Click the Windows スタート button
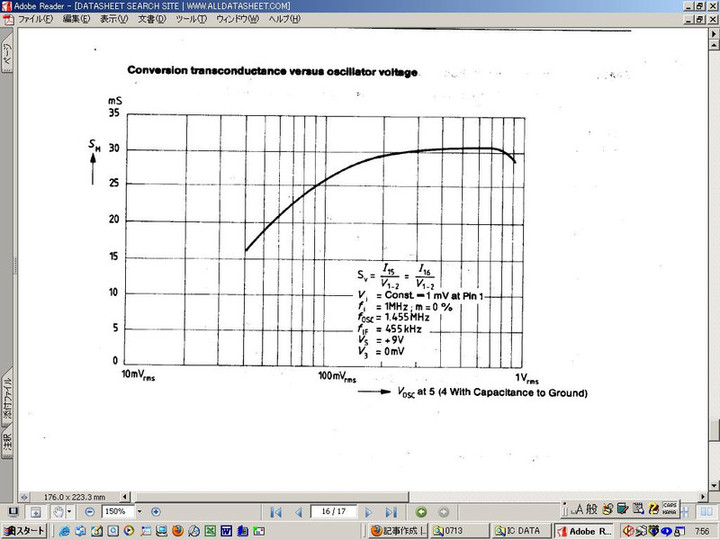Viewport: 720px width, 540px height. tap(24, 531)
